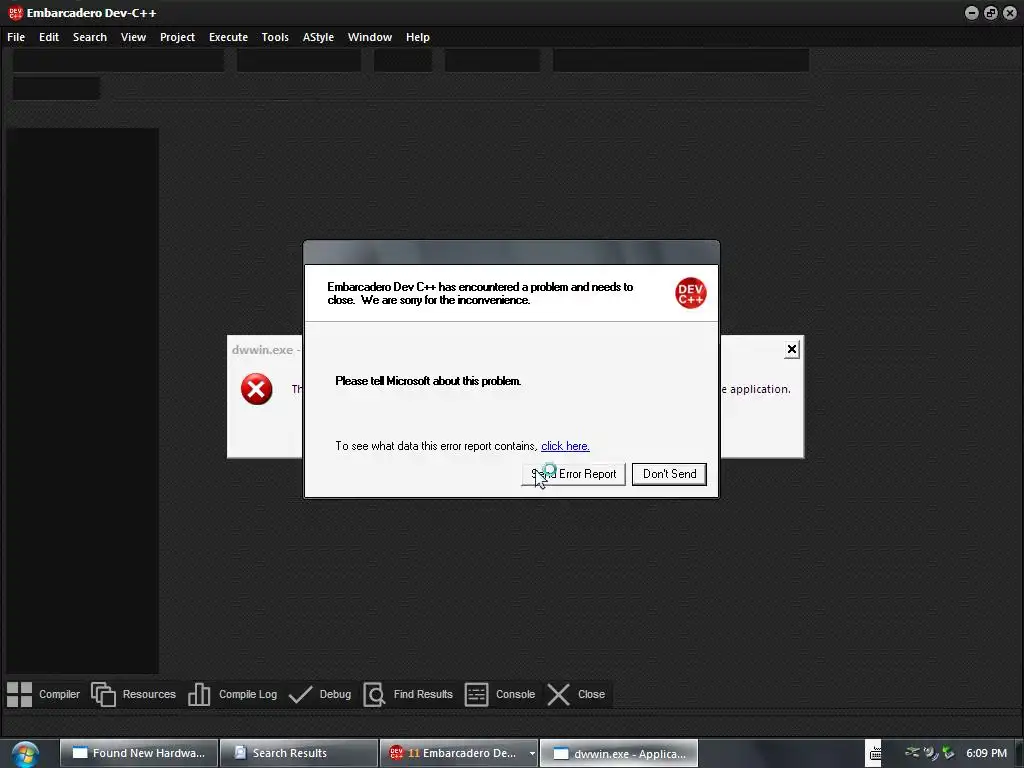
Task: Click the Embarcadero Dev-C++ title bar icon
Action: pos(15,12)
